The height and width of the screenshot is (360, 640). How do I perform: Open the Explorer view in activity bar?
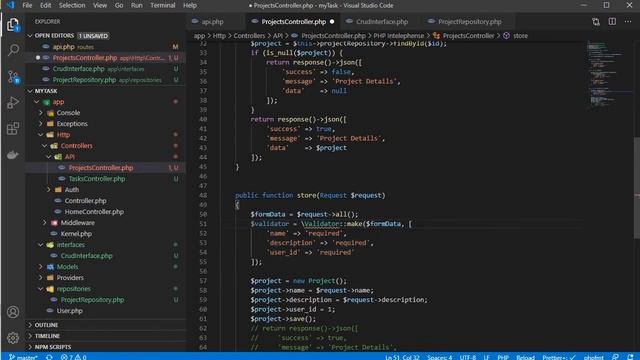click(13, 25)
